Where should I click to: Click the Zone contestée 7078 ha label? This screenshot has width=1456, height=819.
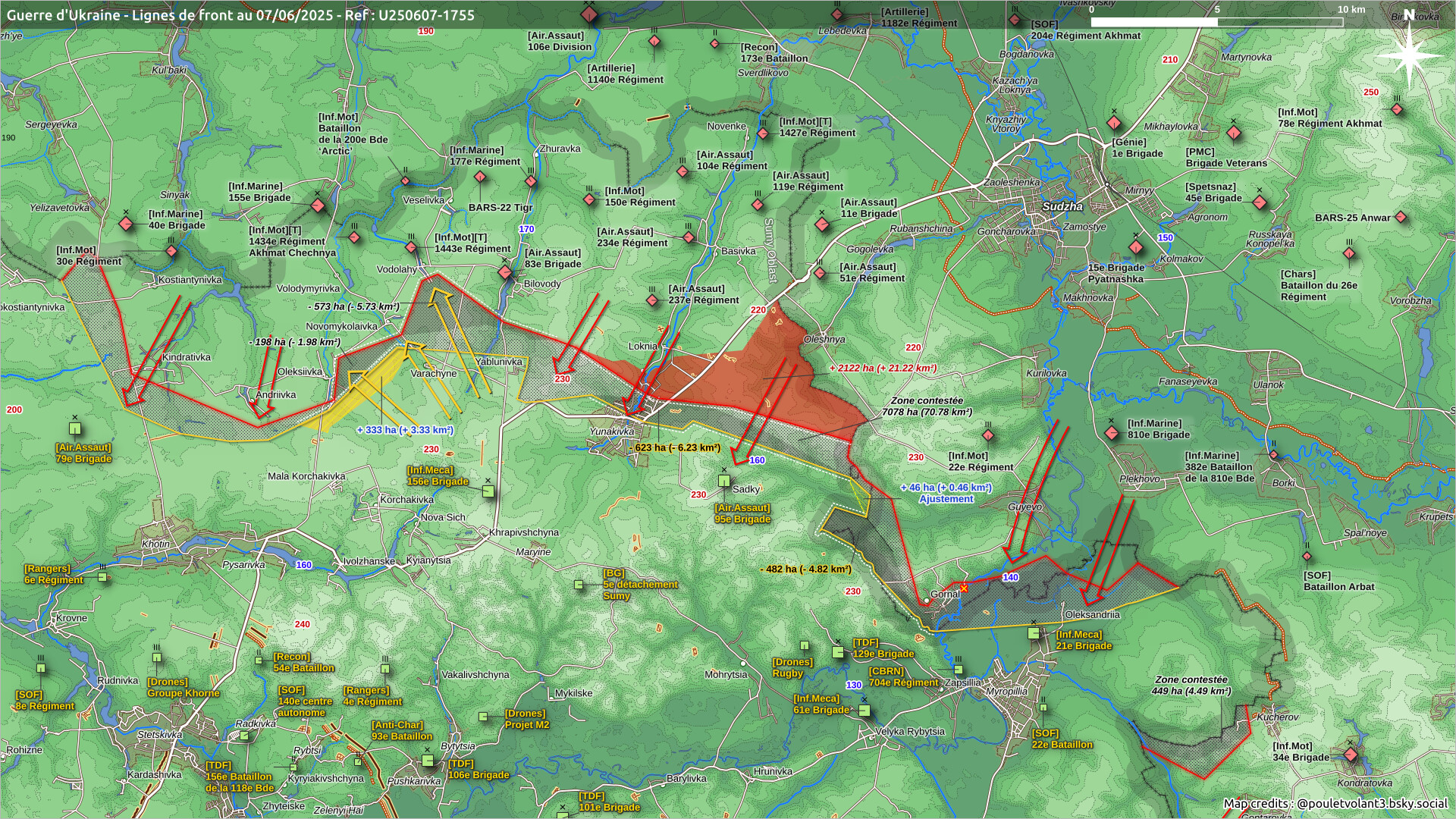coord(927,406)
